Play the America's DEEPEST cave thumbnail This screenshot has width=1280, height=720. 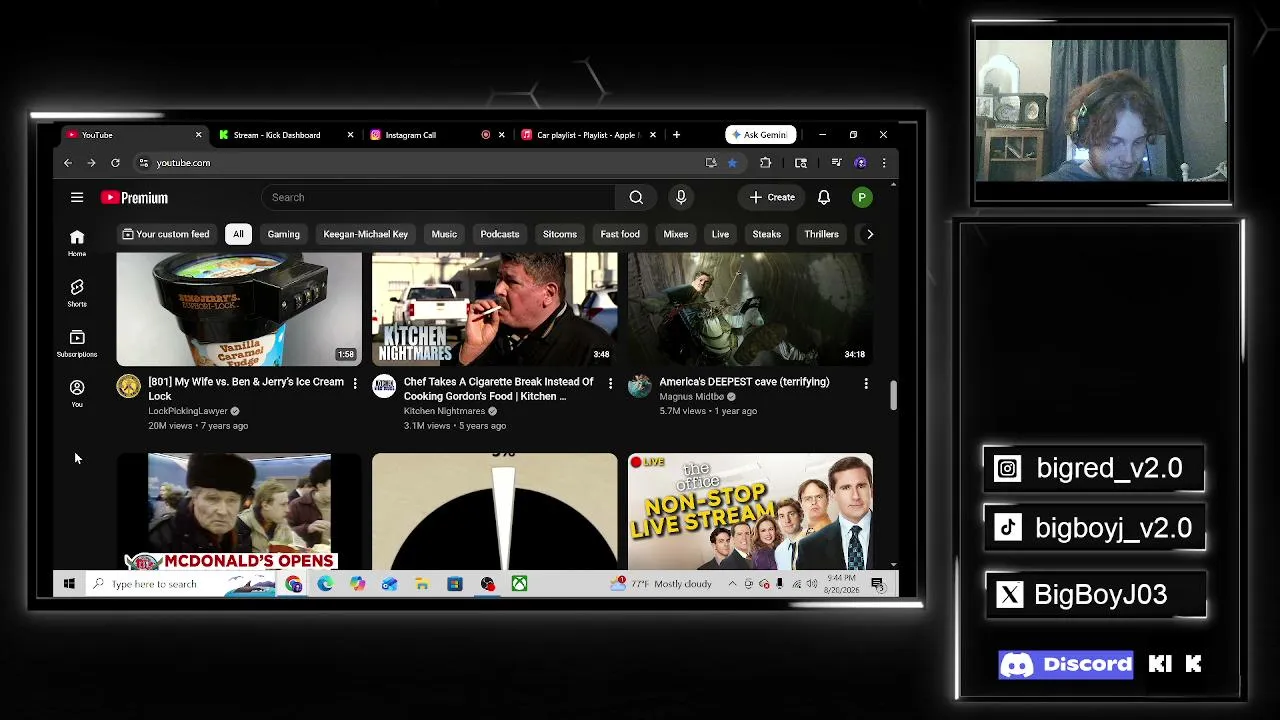click(750, 309)
